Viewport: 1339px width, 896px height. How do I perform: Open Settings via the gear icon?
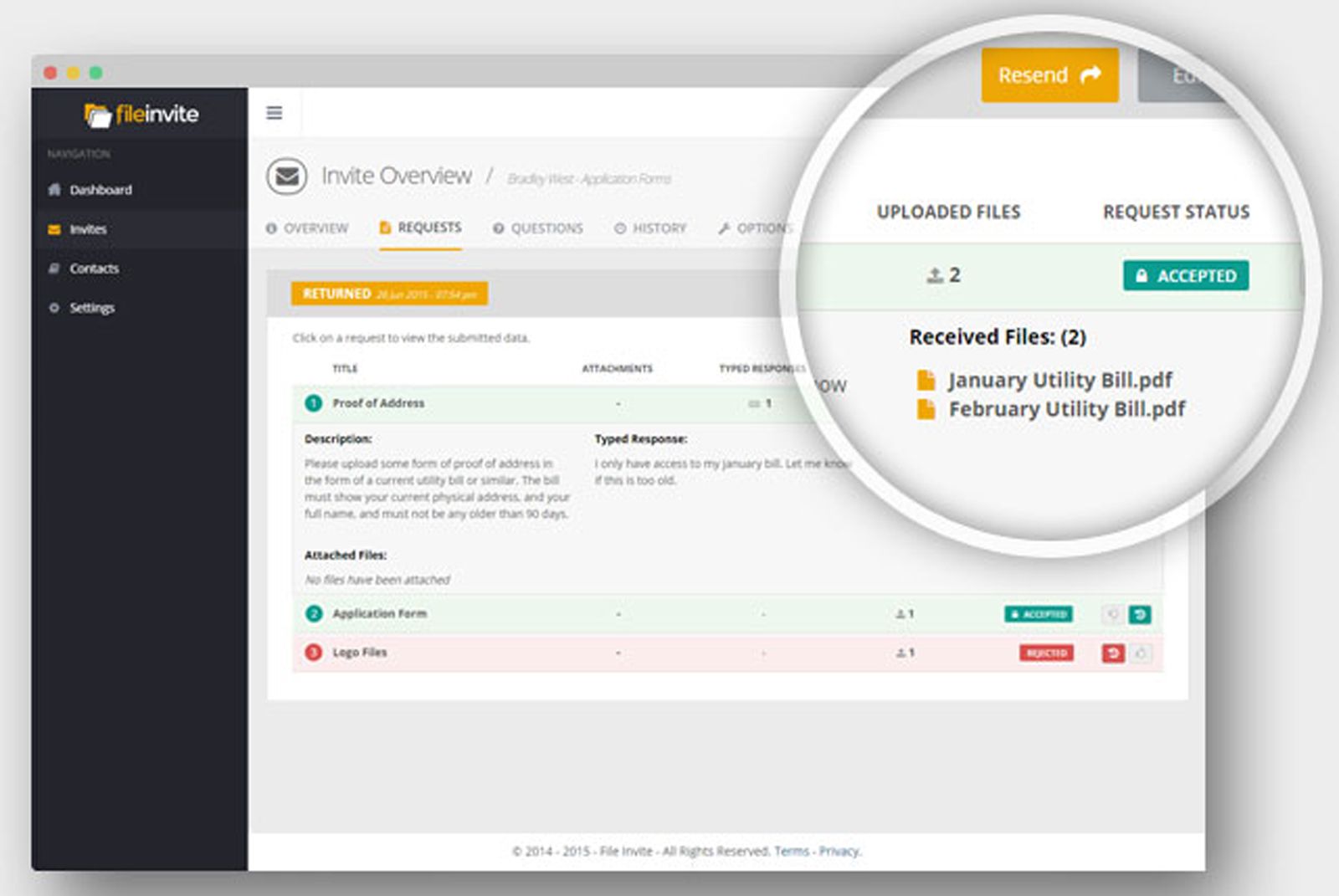click(53, 308)
